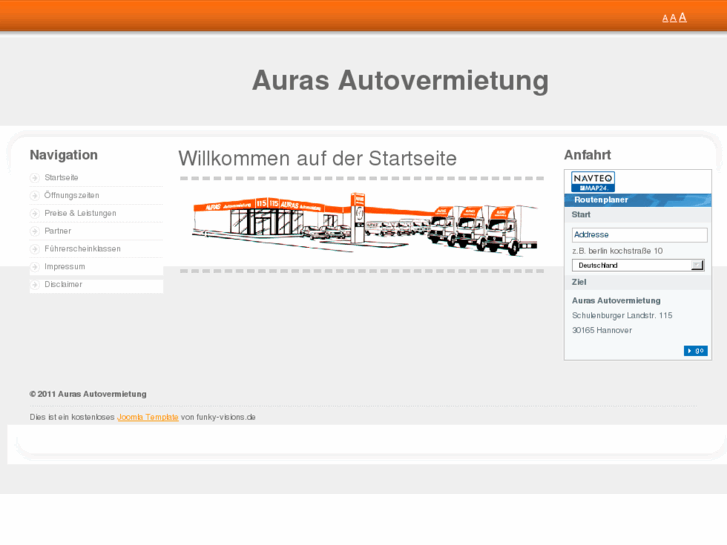Click the arrow icon beside Impressum
This screenshot has height=545, width=727.
[x=35, y=267]
